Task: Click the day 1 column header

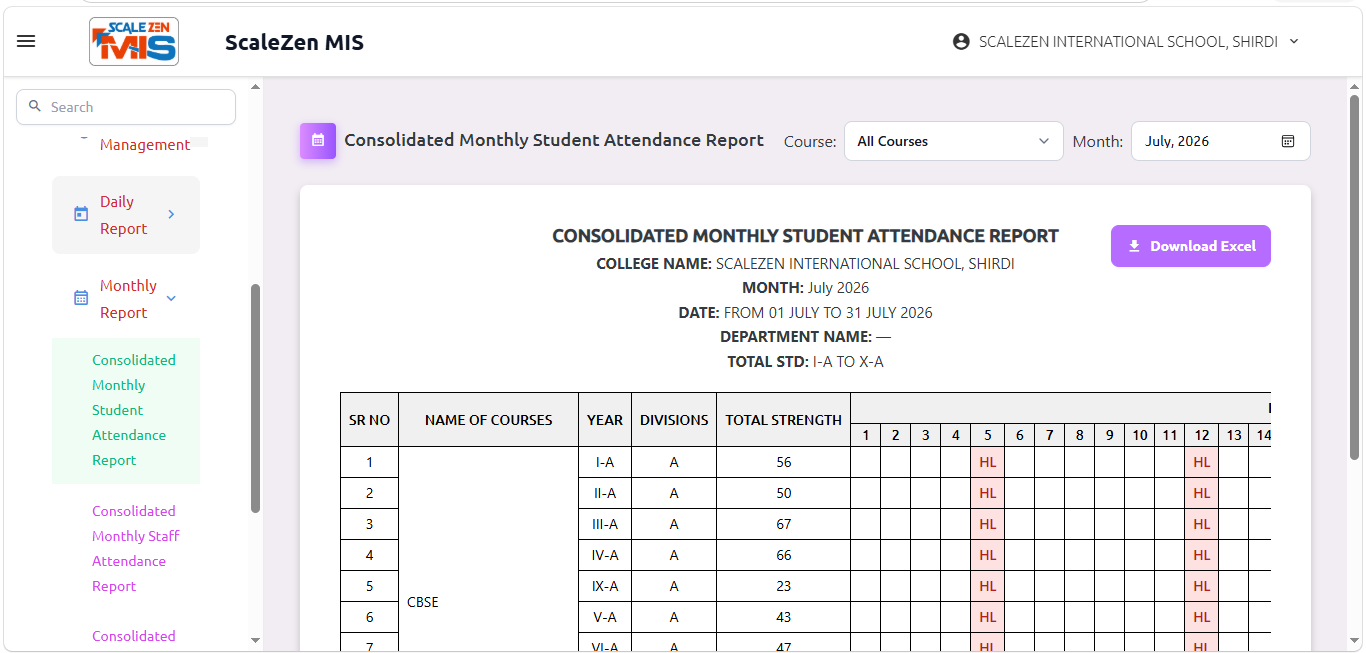Action: click(x=866, y=435)
